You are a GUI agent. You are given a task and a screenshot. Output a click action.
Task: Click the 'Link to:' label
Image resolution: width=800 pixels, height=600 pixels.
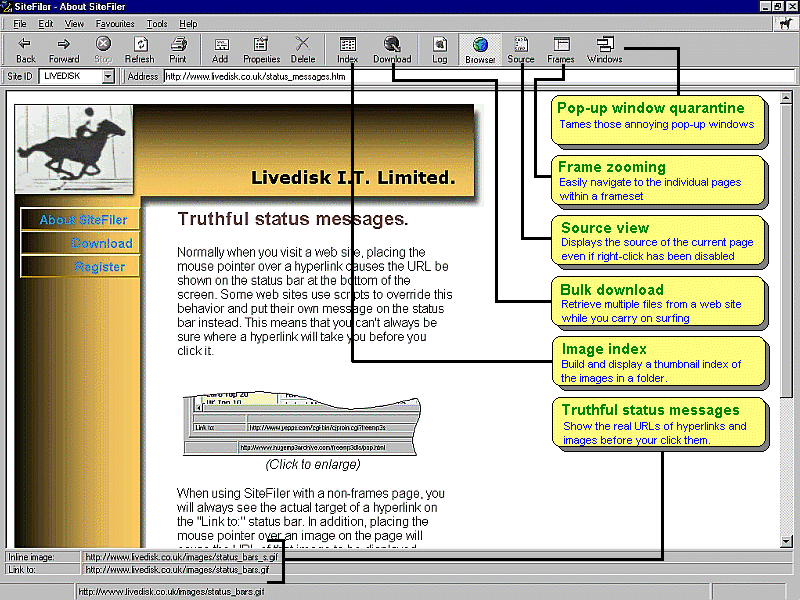pyautogui.click(x=22, y=569)
